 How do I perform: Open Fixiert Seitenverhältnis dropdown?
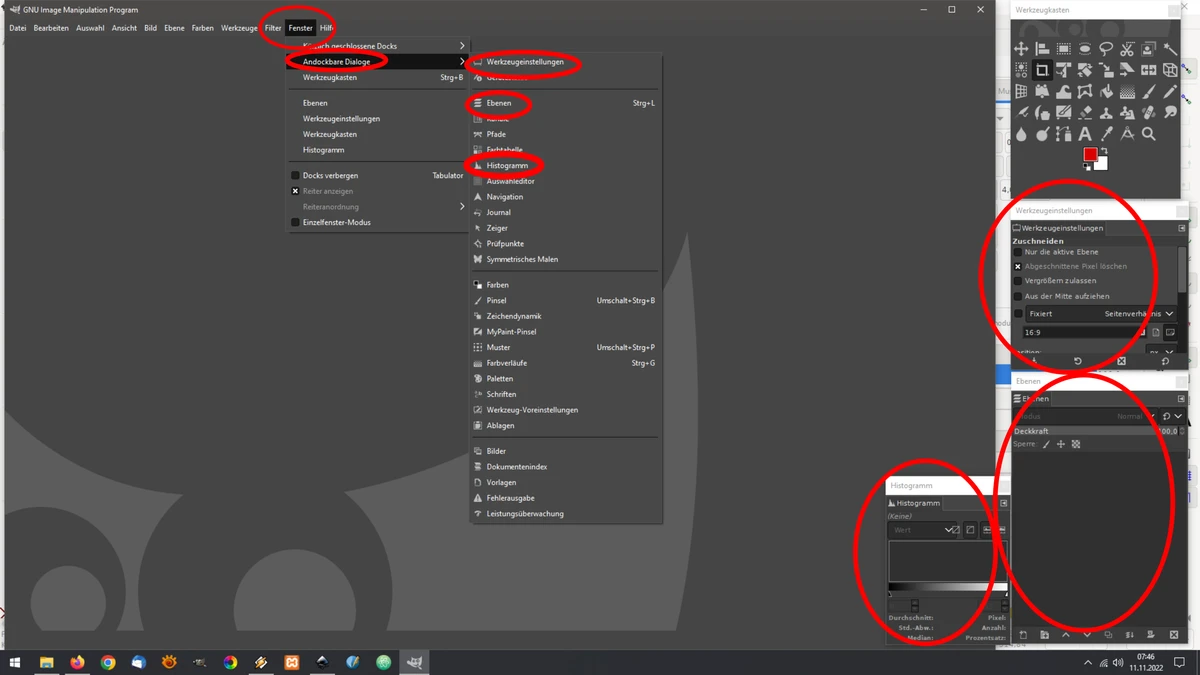point(1101,314)
